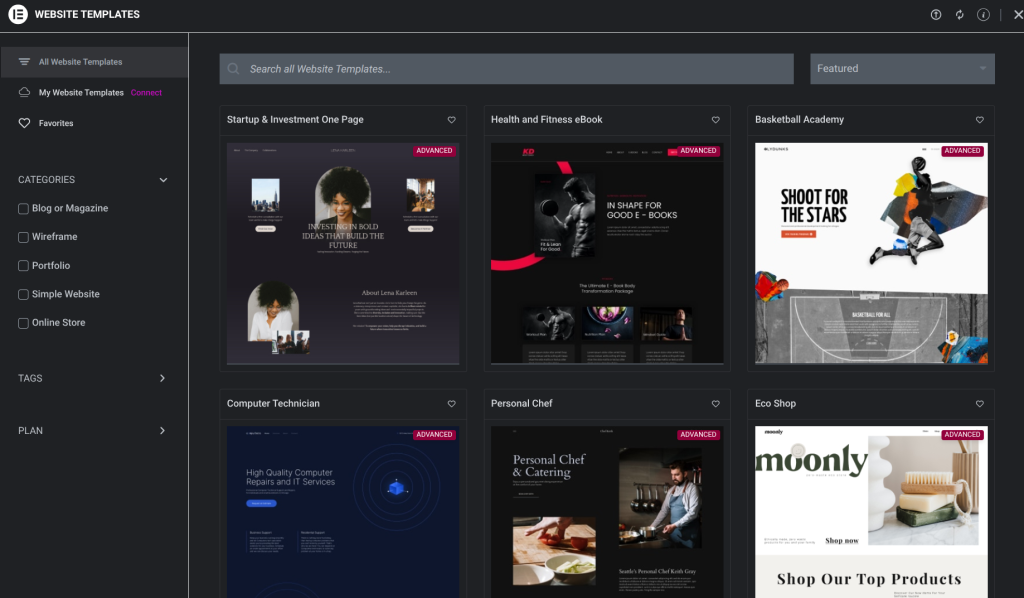Click the Startup & Investment One Page title
The height and width of the screenshot is (598, 1024).
coord(295,119)
